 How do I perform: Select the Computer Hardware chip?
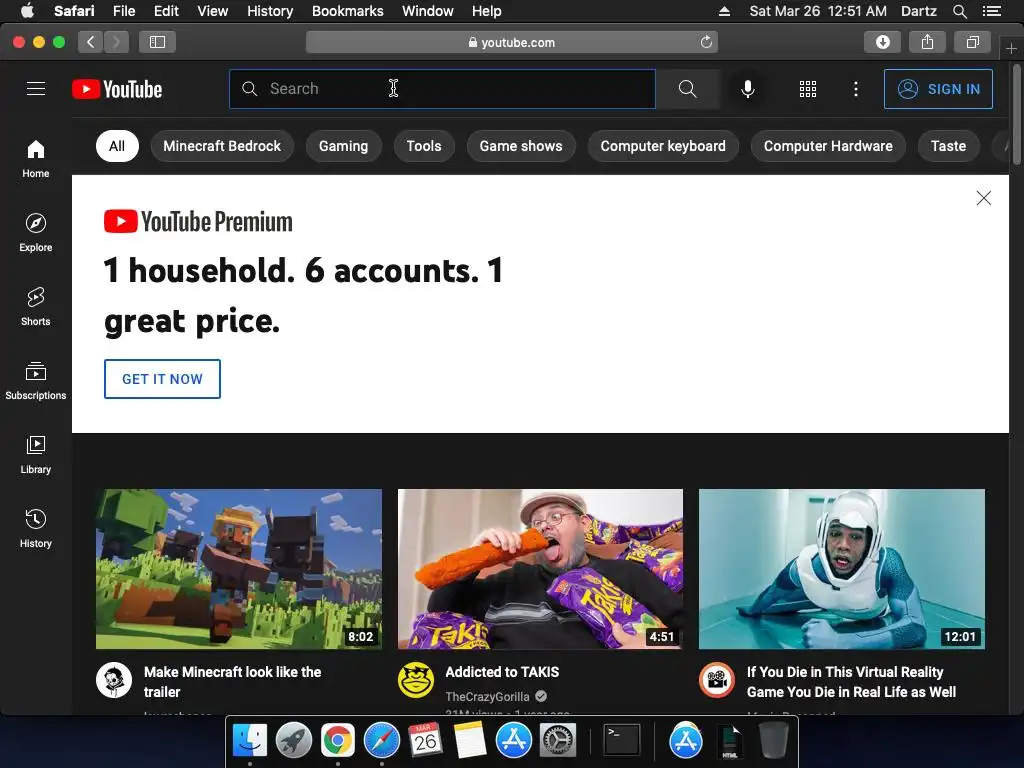pos(828,146)
